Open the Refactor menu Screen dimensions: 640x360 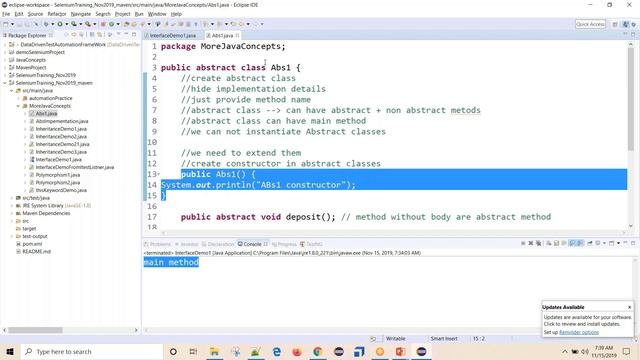pyautogui.click(x=57, y=14)
